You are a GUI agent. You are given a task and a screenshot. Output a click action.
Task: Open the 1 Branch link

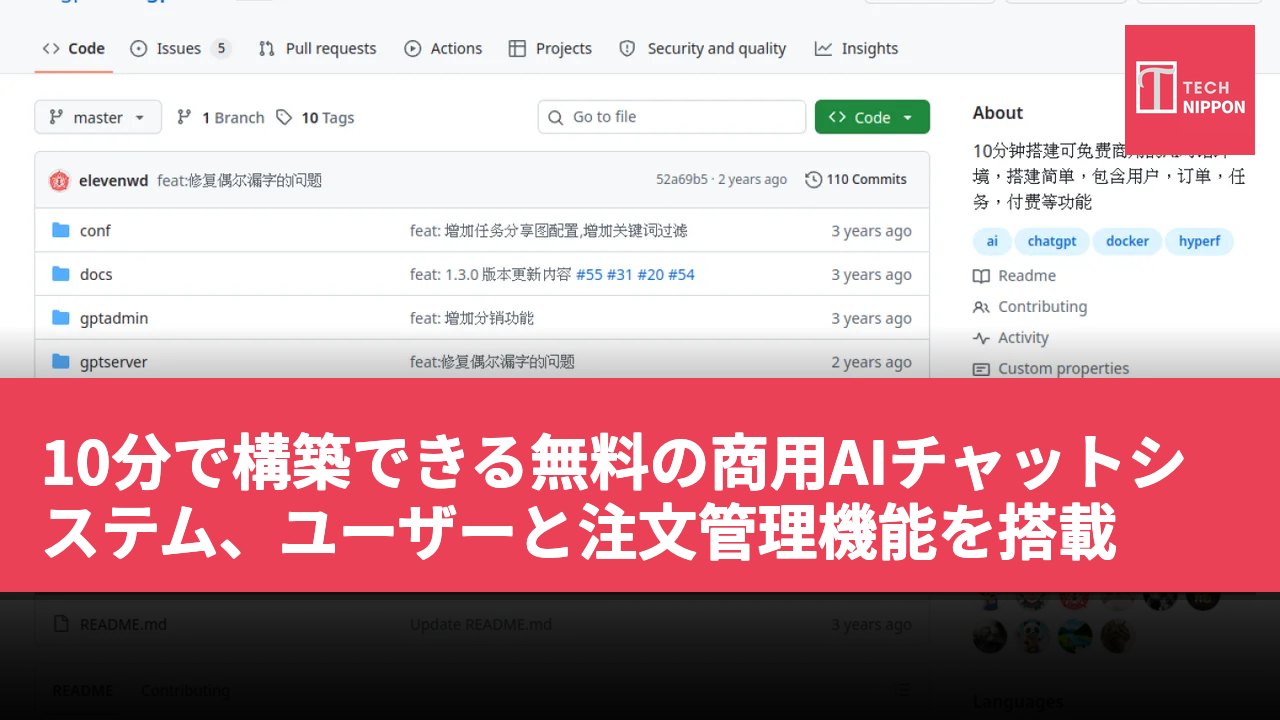pyautogui.click(x=220, y=117)
